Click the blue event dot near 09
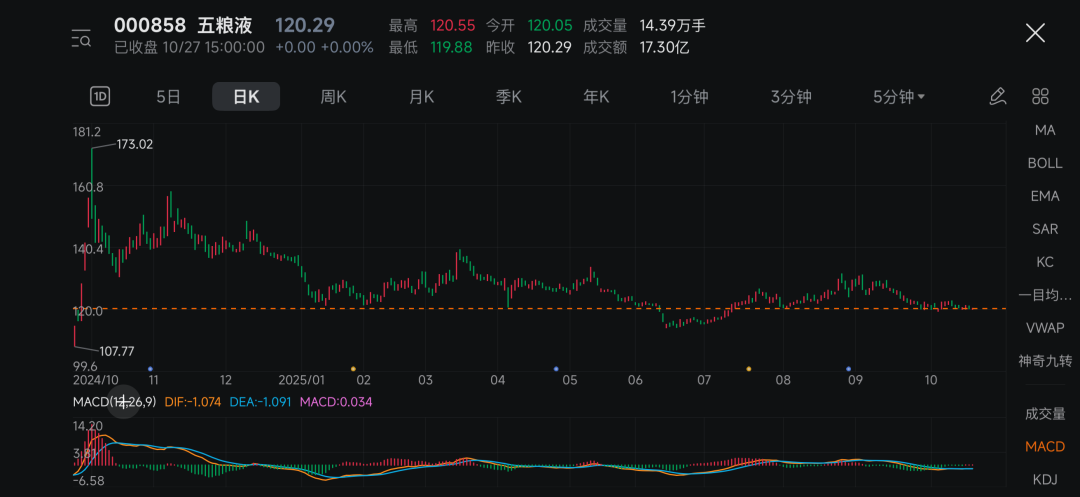Image resolution: width=1080 pixels, height=497 pixels. click(x=849, y=369)
